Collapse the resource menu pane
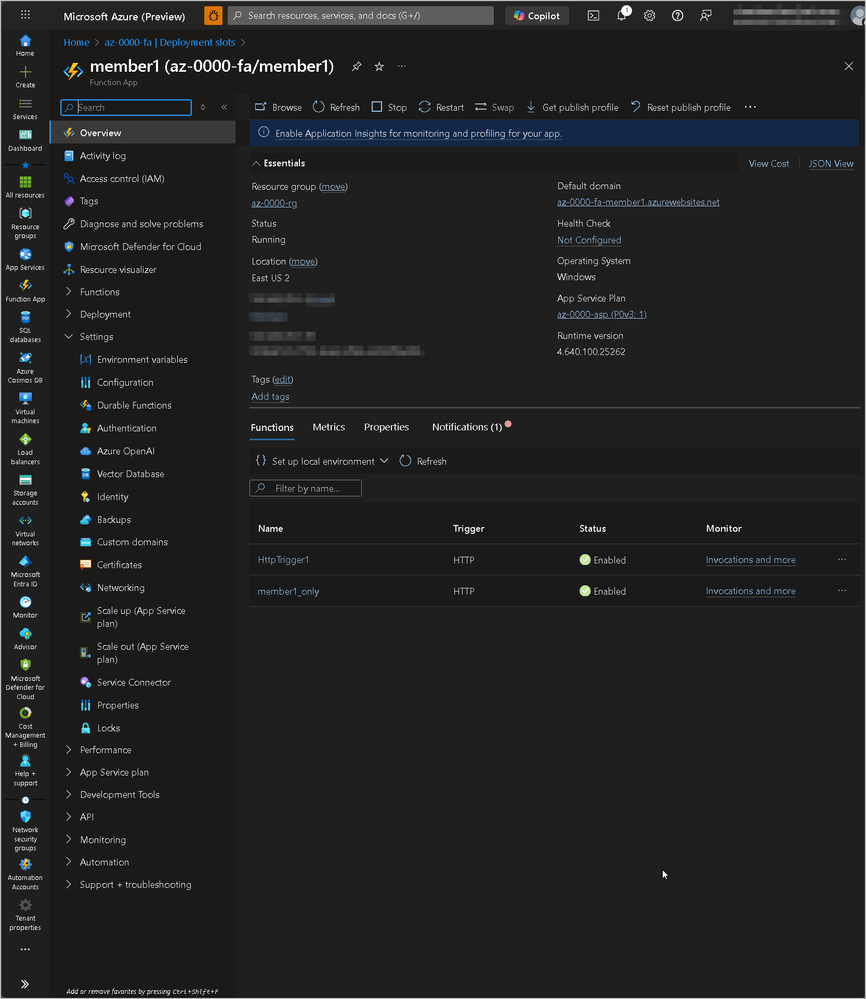 tap(224, 107)
